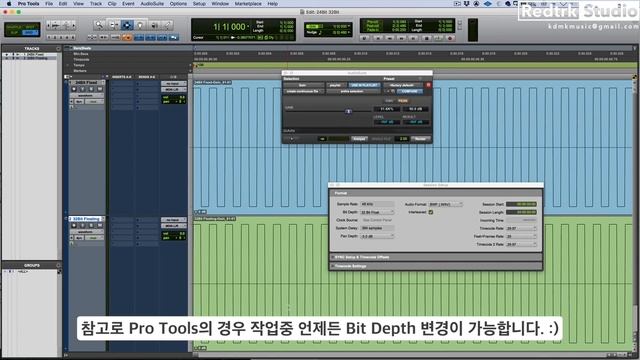Open the Tracks list popup menu
640x360 pixels.
click(58, 48)
